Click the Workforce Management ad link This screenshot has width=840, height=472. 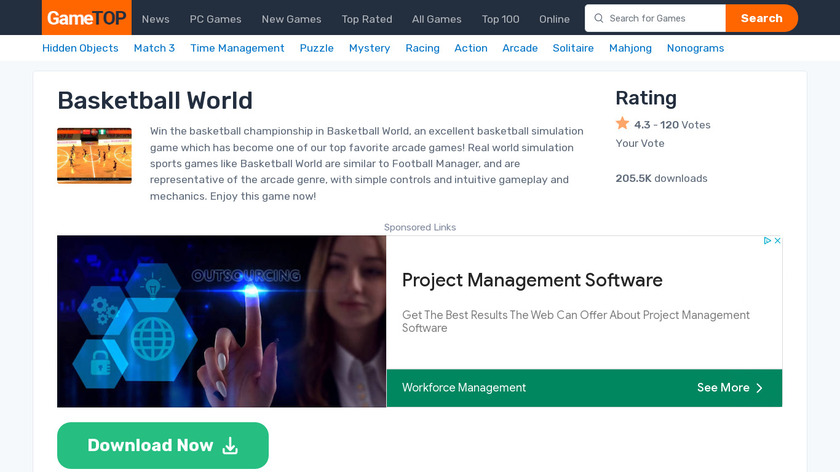click(x=464, y=388)
